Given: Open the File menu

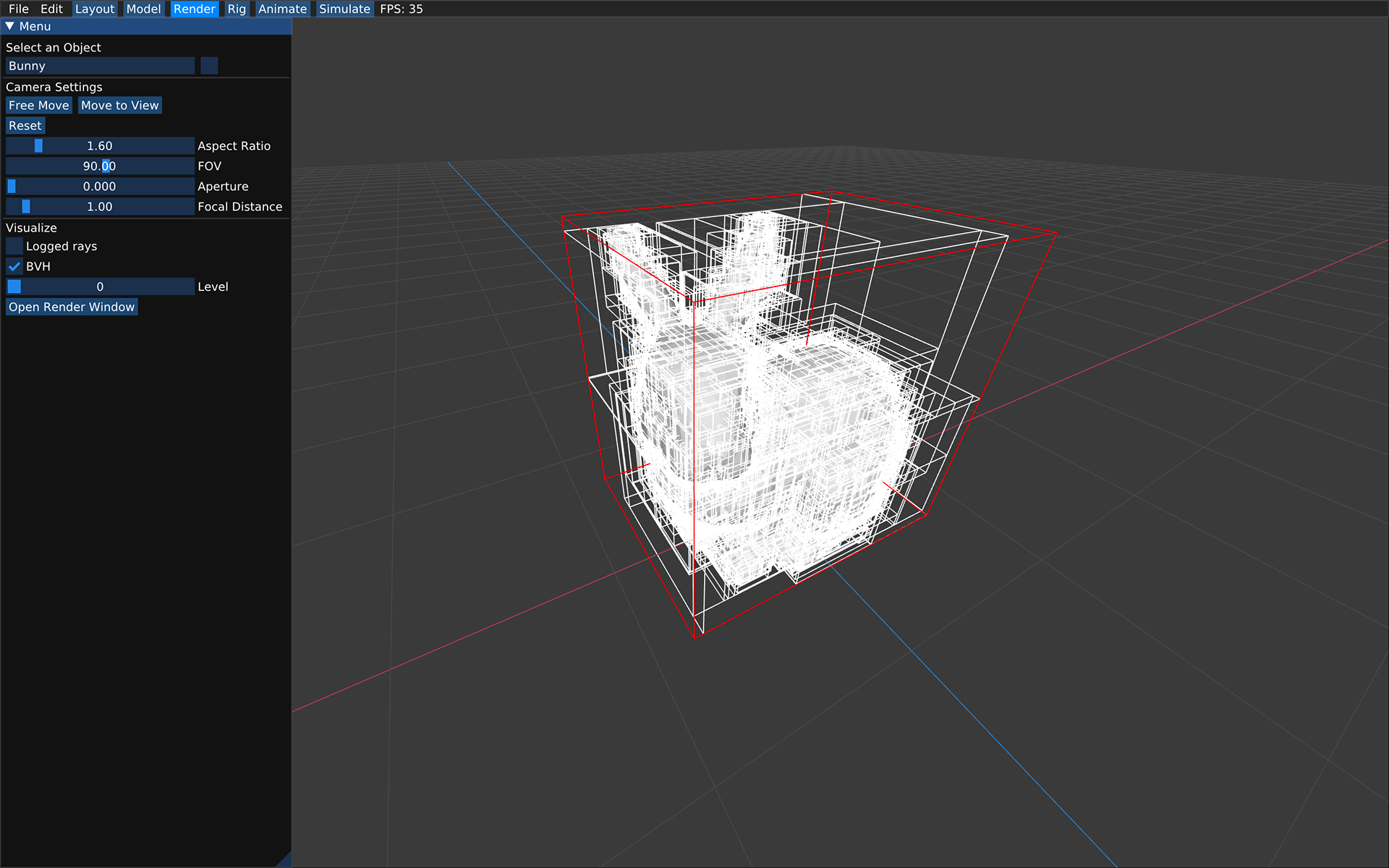Looking at the screenshot, I should pyautogui.click(x=19, y=9).
